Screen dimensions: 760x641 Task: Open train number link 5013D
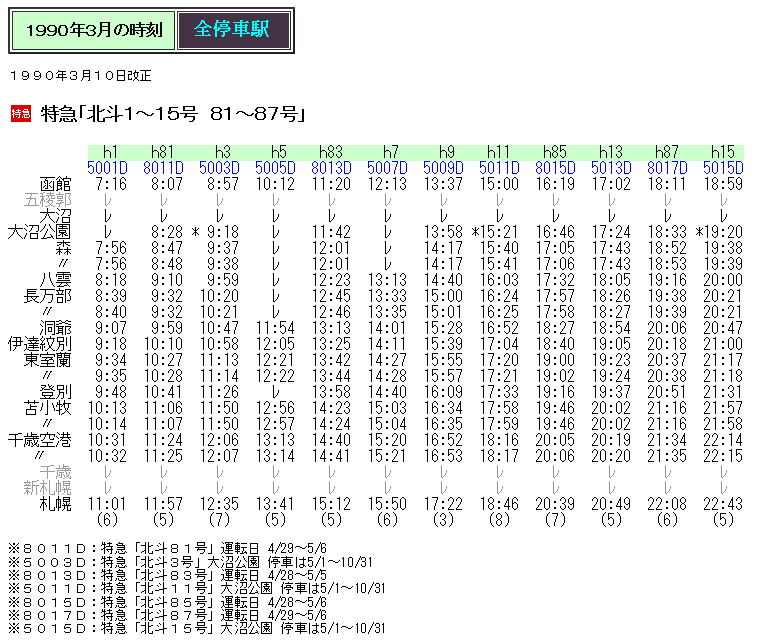(611, 168)
